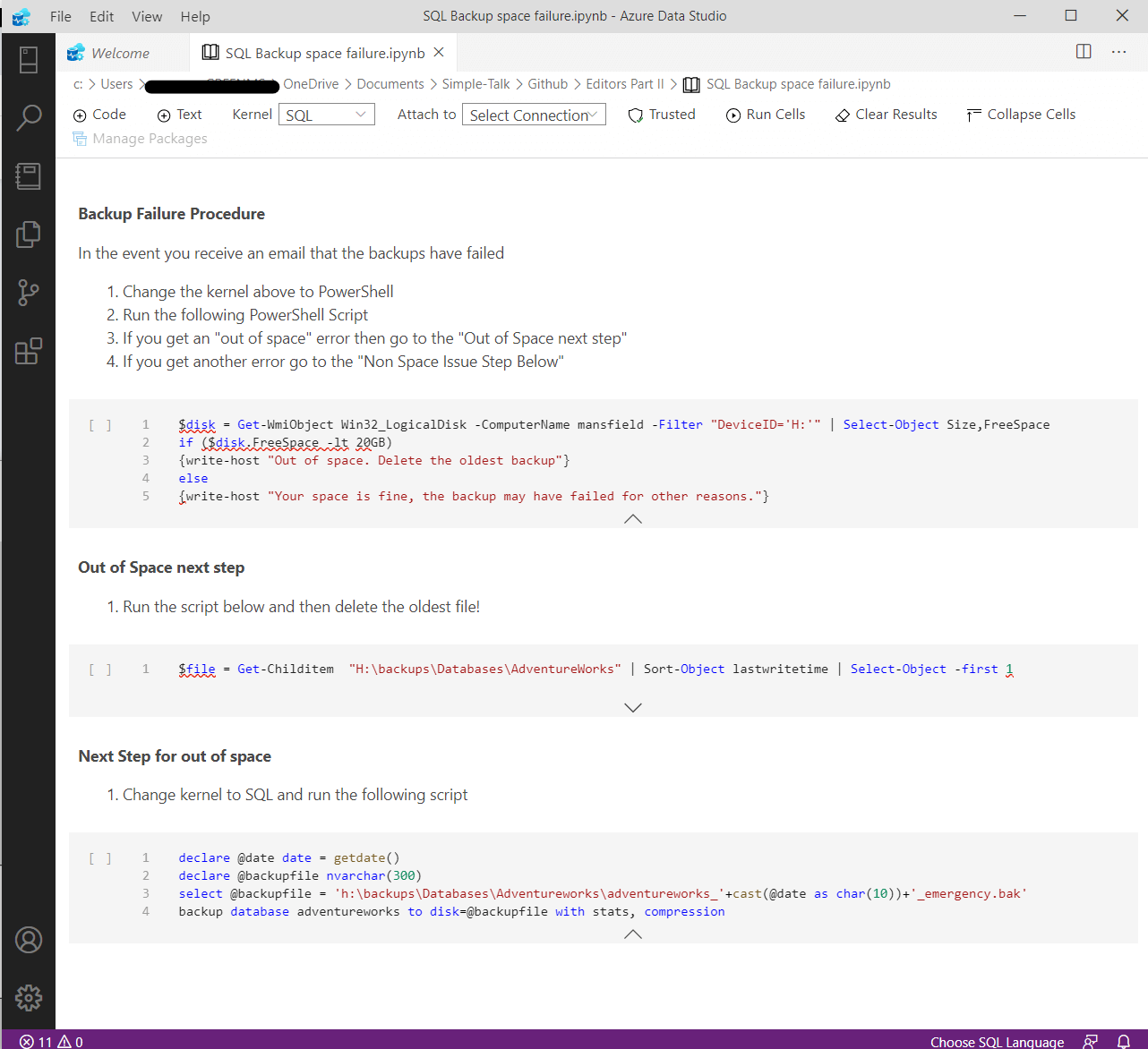Click the c: drive breadcrumb
Viewport: 1148px width, 1049px height.
(78, 84)
